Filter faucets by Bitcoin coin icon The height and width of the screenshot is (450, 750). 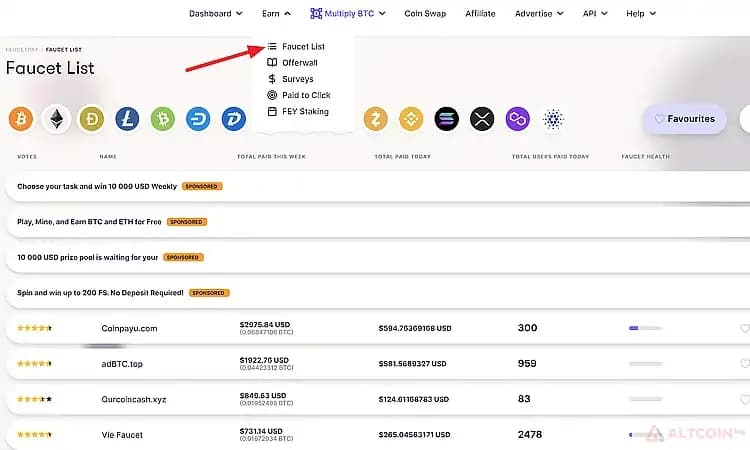(x=21, y=119)
